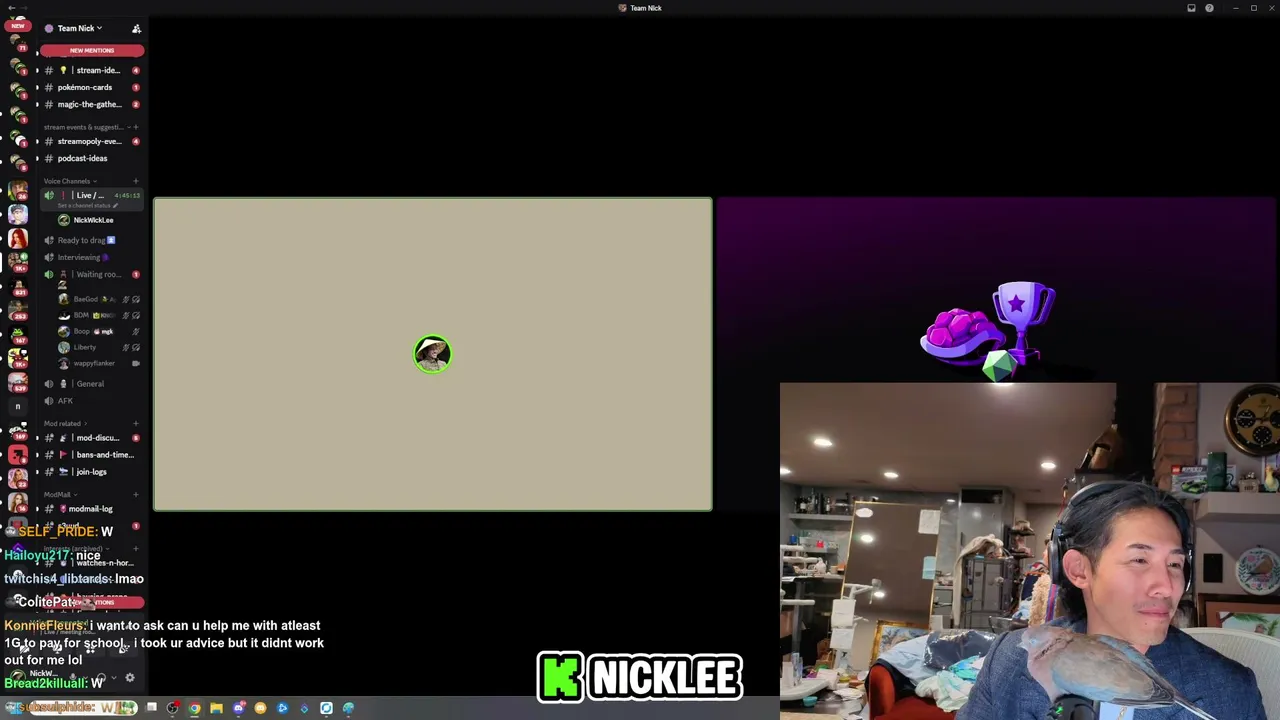This screenshot has height=720, width=1280.
Task: Open the bans-and-timeouts channel
Action: [x=92, y=455]
